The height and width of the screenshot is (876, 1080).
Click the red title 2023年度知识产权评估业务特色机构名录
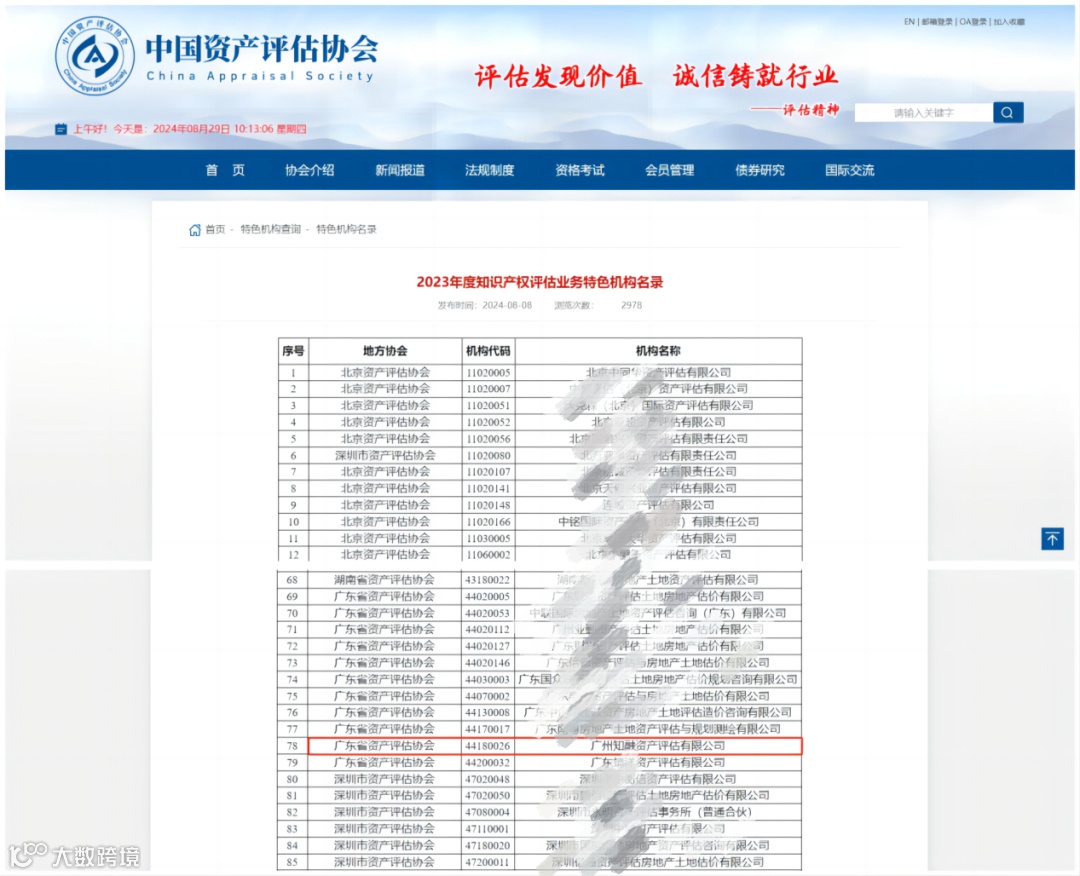(539, 282)
